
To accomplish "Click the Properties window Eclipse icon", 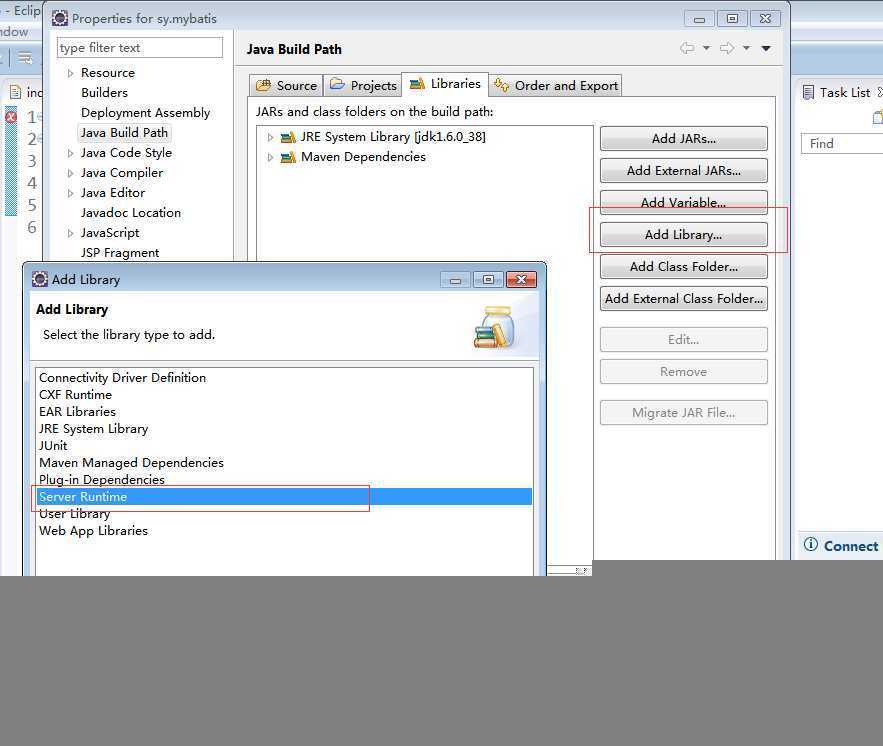I will 60,18.
